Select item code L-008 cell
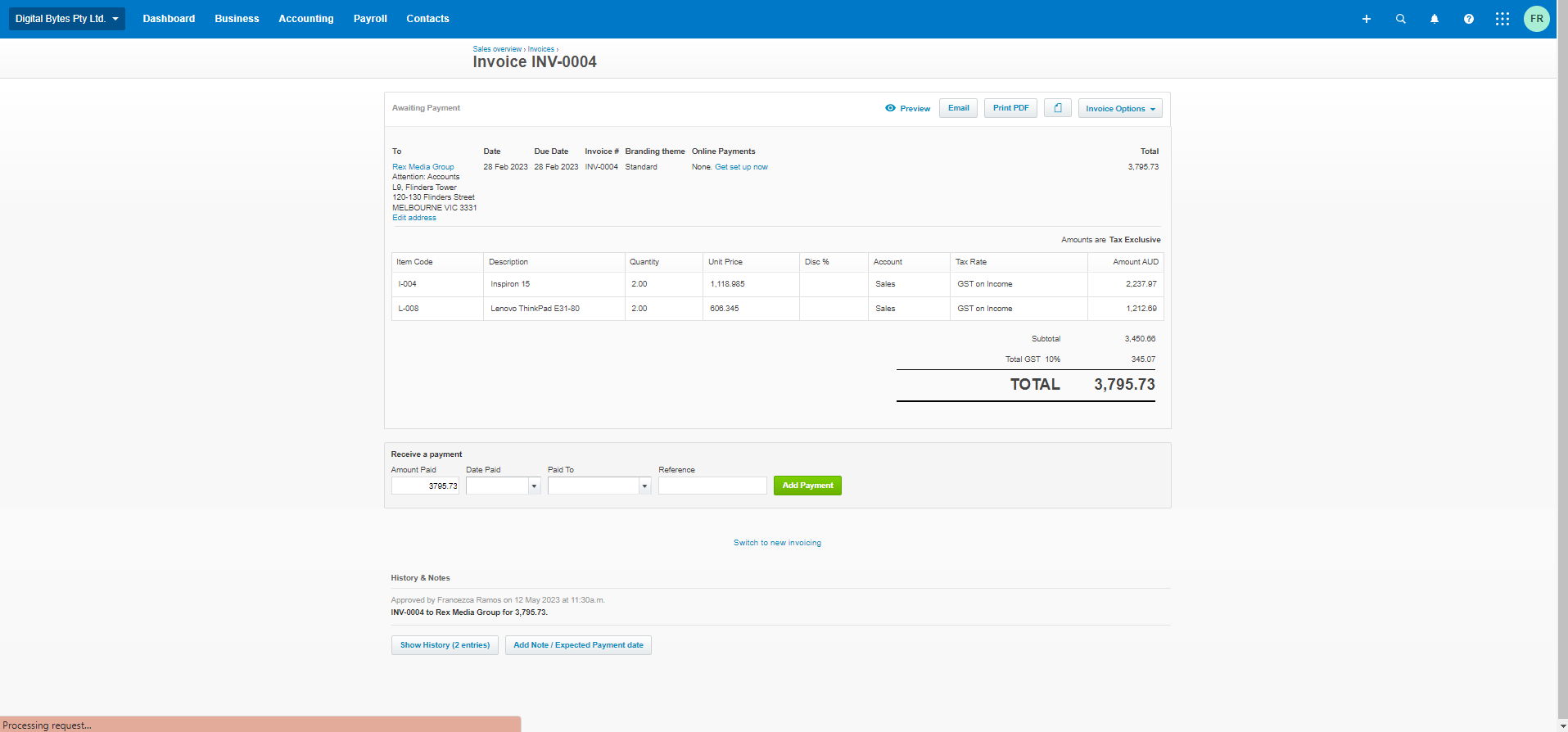 coord(437,309)
